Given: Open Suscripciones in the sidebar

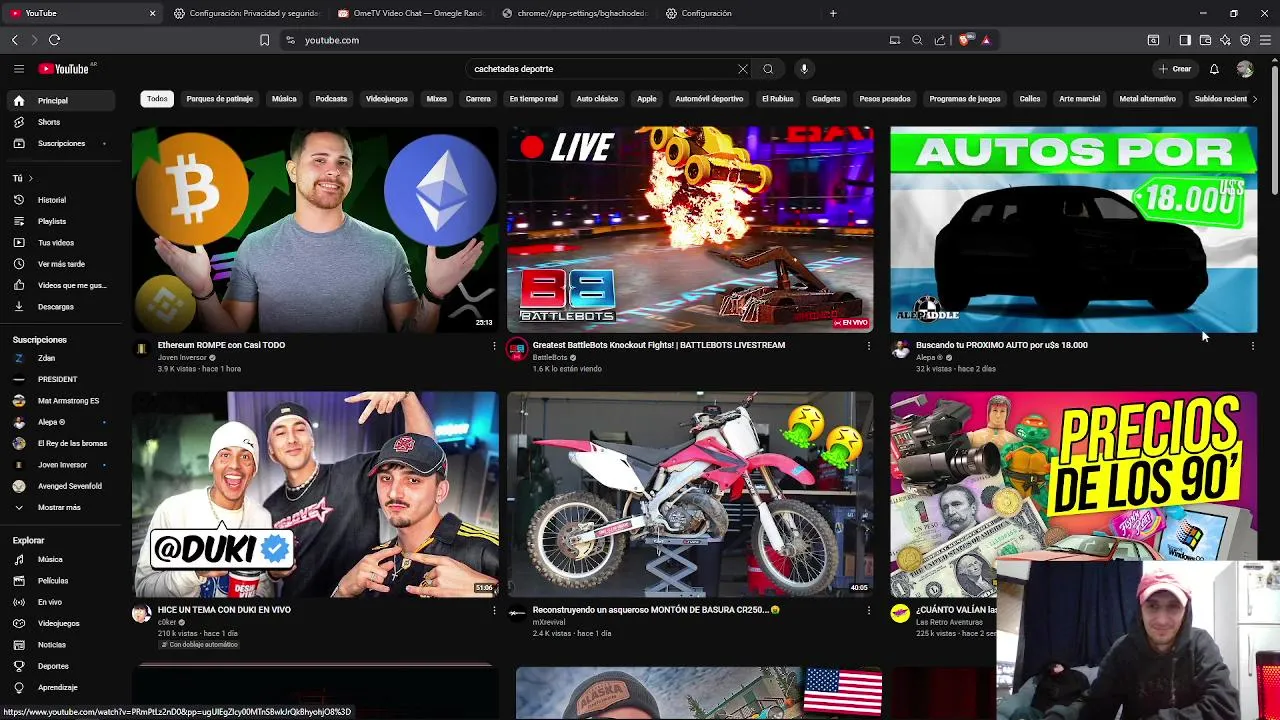Looking at the screenshot, I should coord(60,143).
